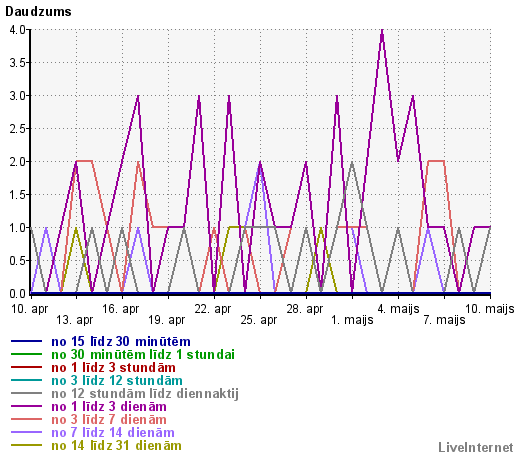Click the '4.0' y-axis value

tap(18, 30)
